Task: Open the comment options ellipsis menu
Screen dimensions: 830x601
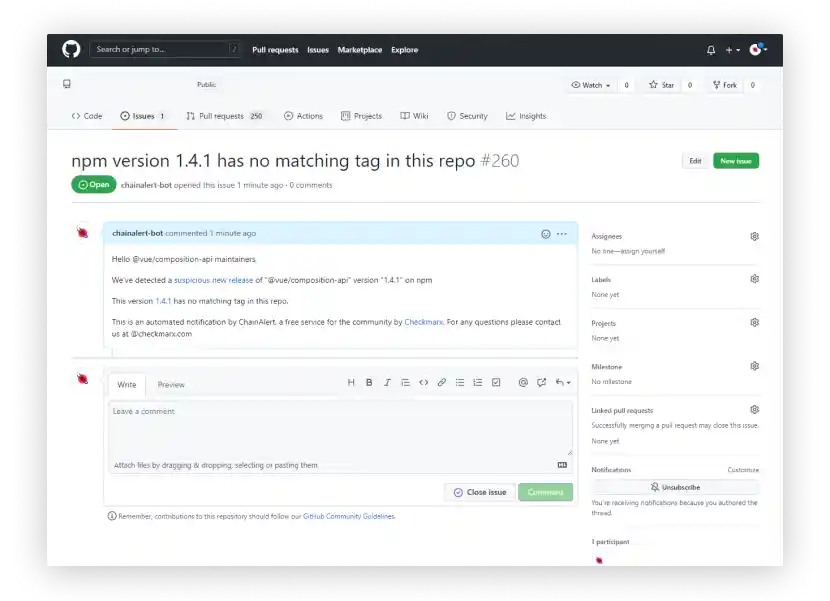Action: click(x=562, y=234)
